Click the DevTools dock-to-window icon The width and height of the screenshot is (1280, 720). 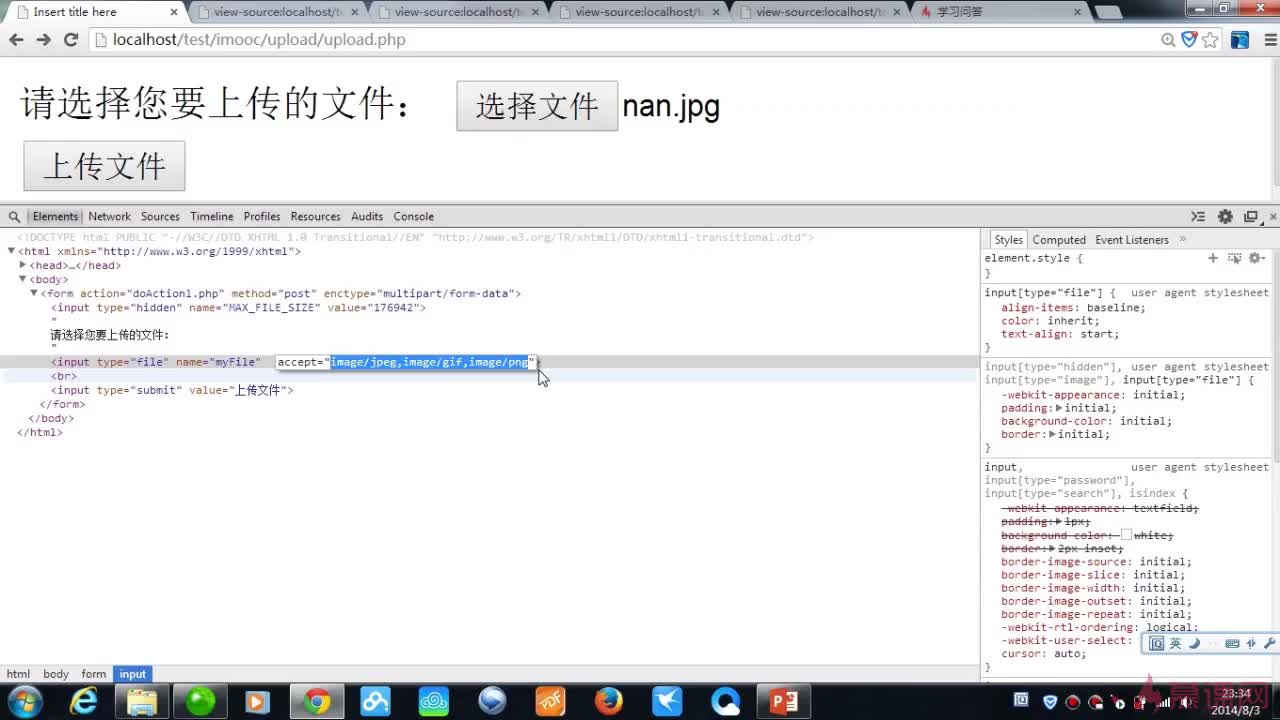click(1250, 217)
